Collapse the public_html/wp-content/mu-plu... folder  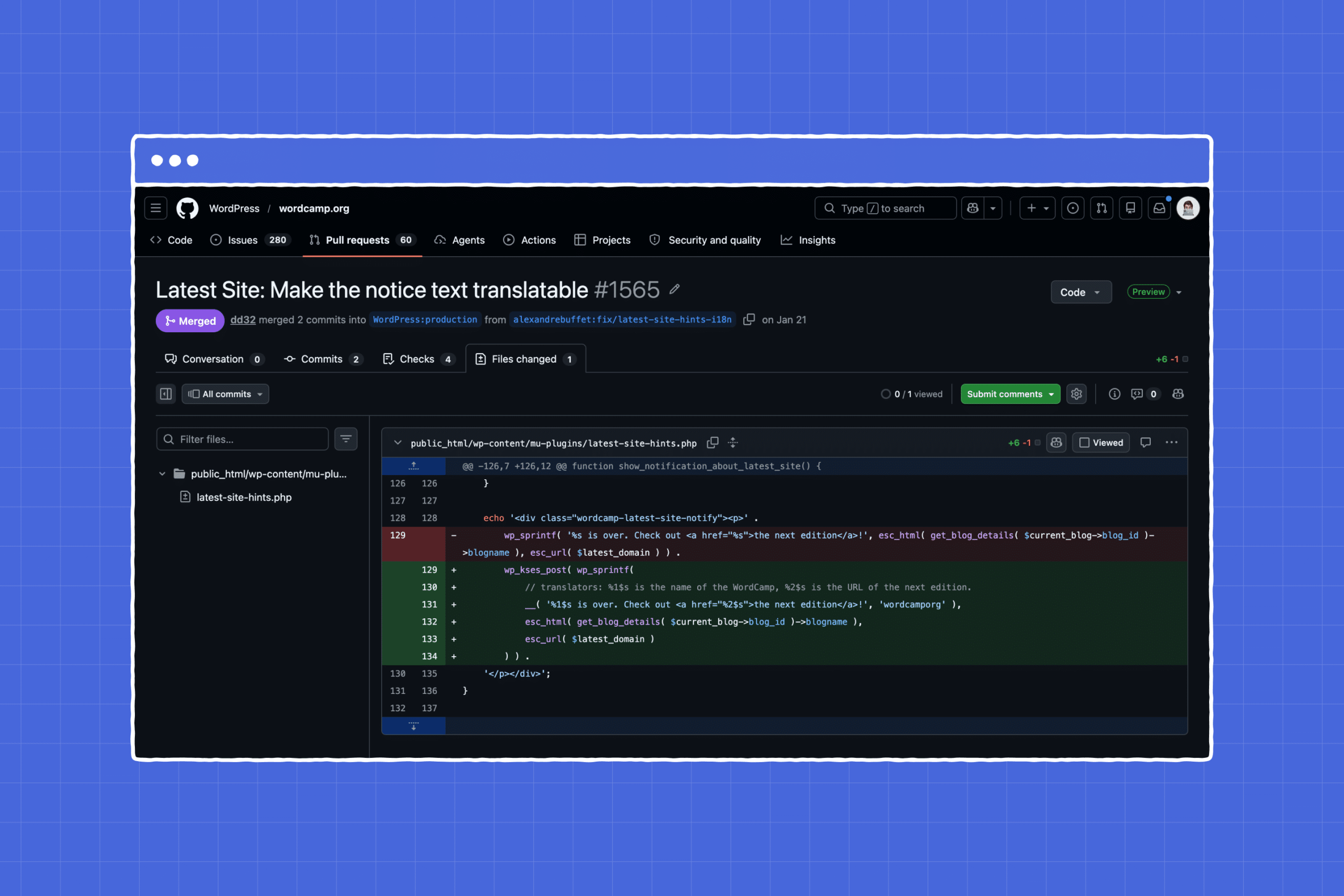click(x=162, y=473)
